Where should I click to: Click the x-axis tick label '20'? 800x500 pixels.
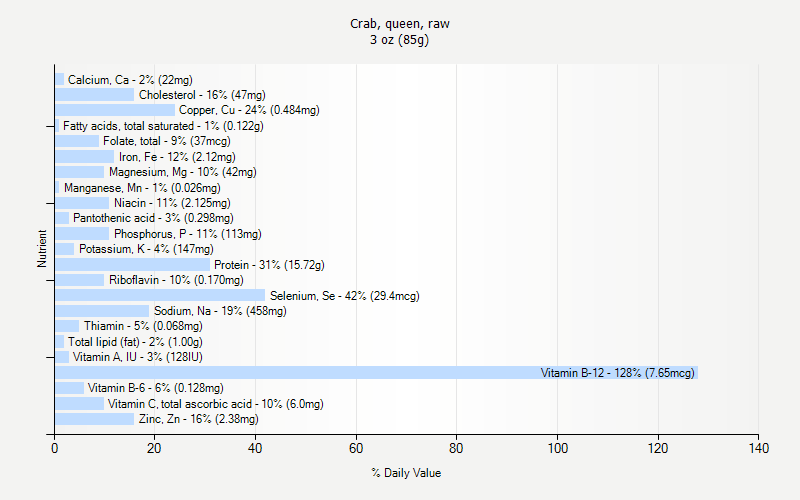pos(154,448)
